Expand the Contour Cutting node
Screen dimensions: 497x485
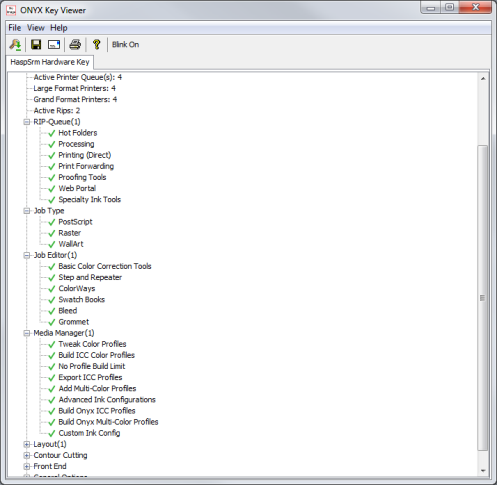pyautogui.click(x=27, y=455)
